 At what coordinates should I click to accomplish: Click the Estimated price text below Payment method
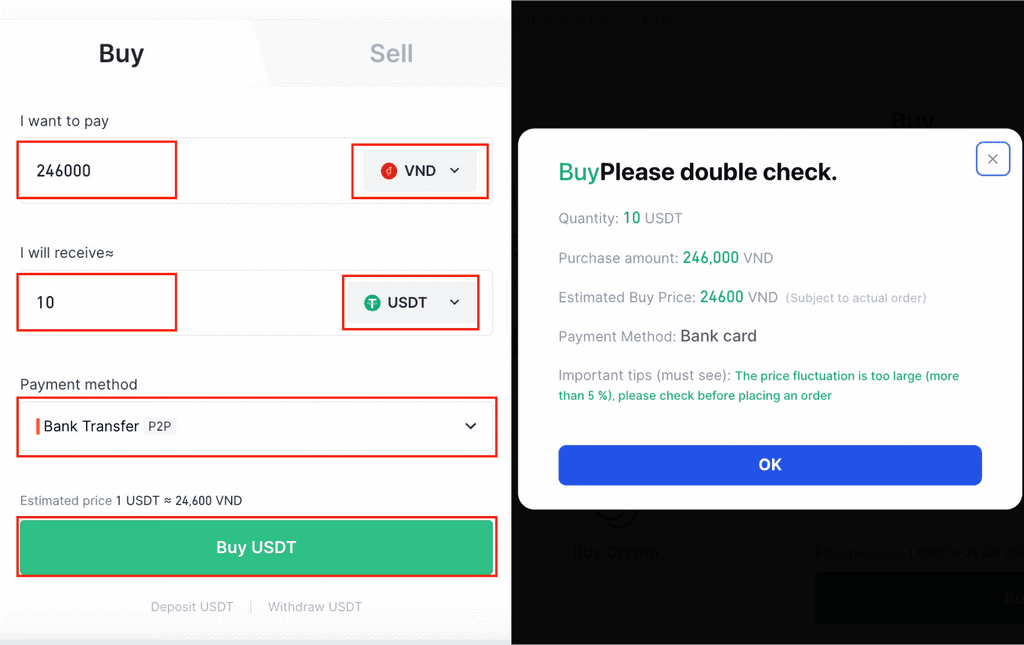(131, 501)
